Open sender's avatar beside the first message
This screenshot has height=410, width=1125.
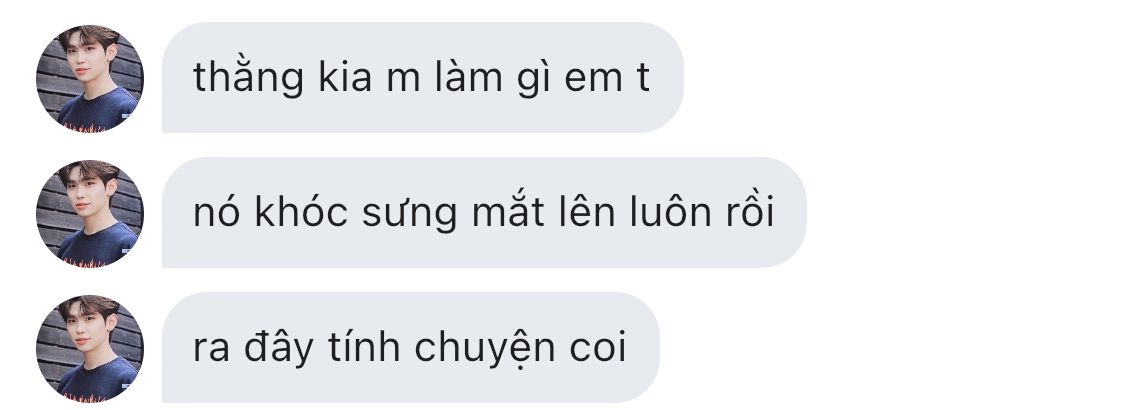click(90, 78)
